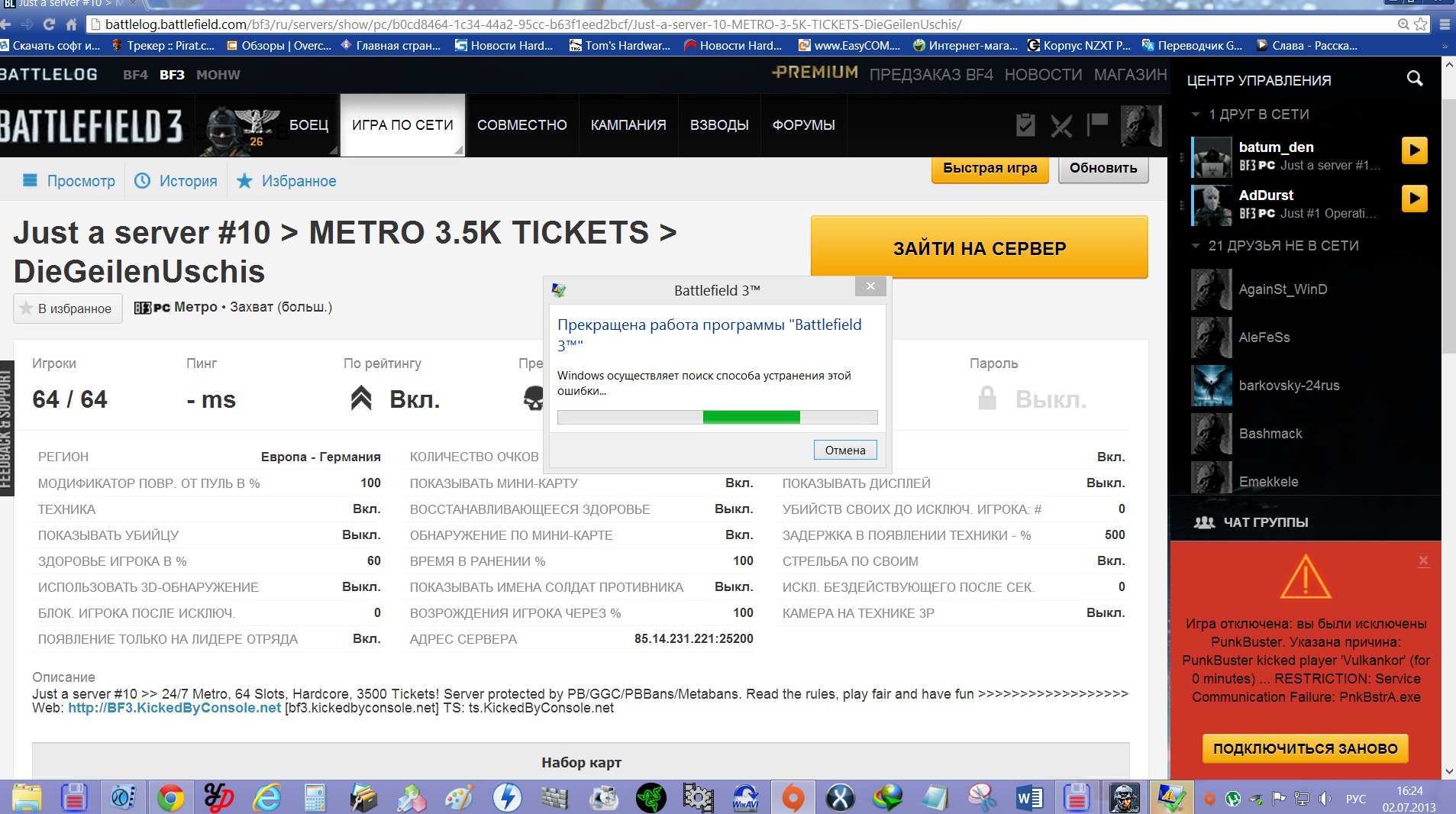Open Chrome menu hamburger icon

(1445, 24)
